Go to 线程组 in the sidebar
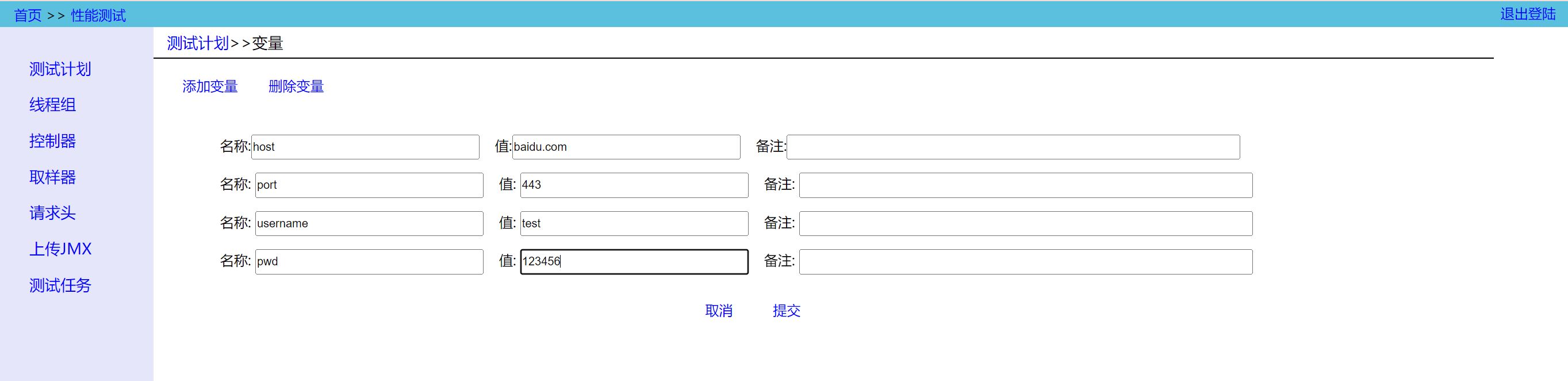Image resolution: width=1568 pixels, height=381 pixels. point(52,105)
